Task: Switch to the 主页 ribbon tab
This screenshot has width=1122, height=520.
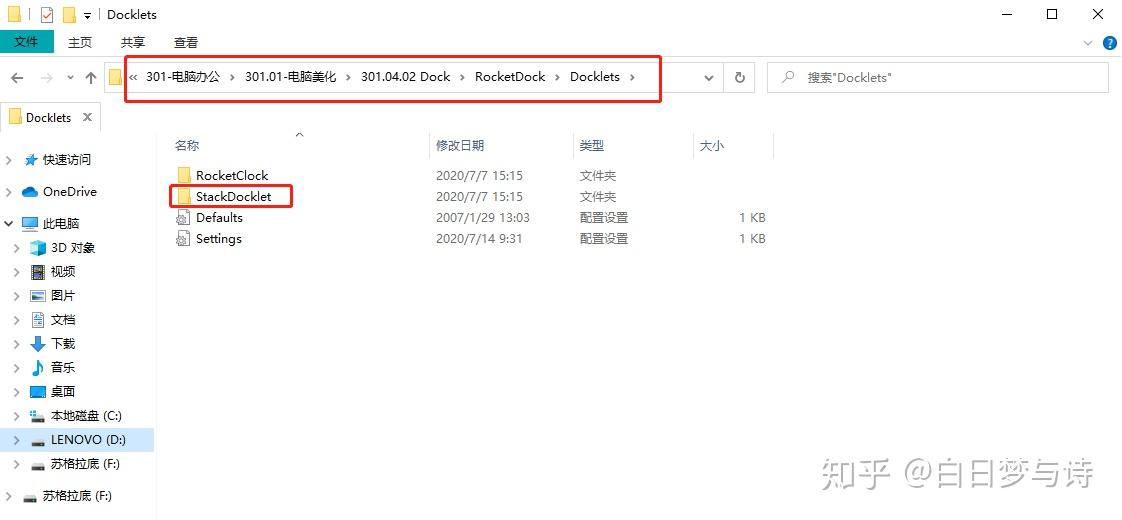Action: click(x=80, y=43)
